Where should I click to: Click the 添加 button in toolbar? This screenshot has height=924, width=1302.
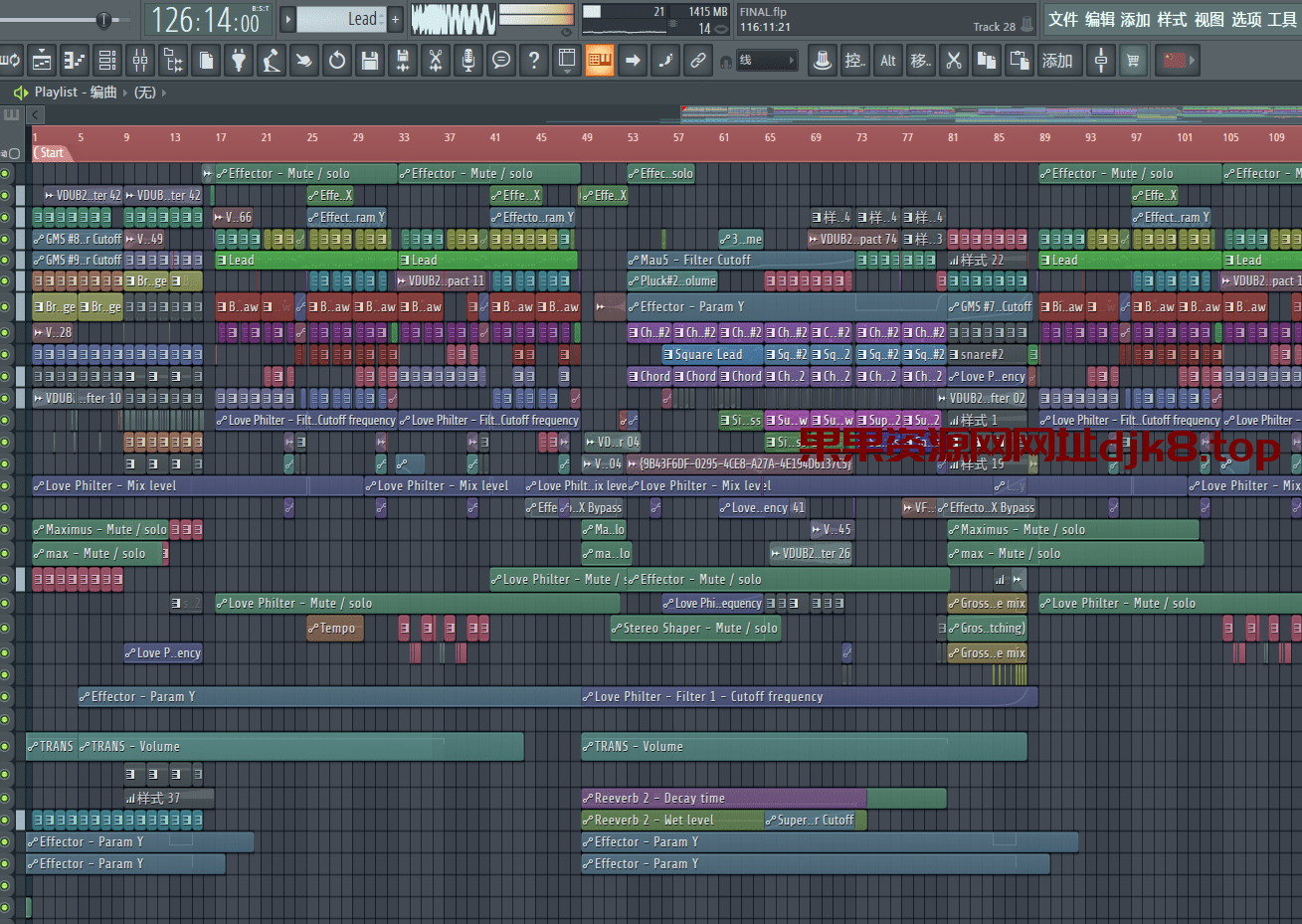1057,61
